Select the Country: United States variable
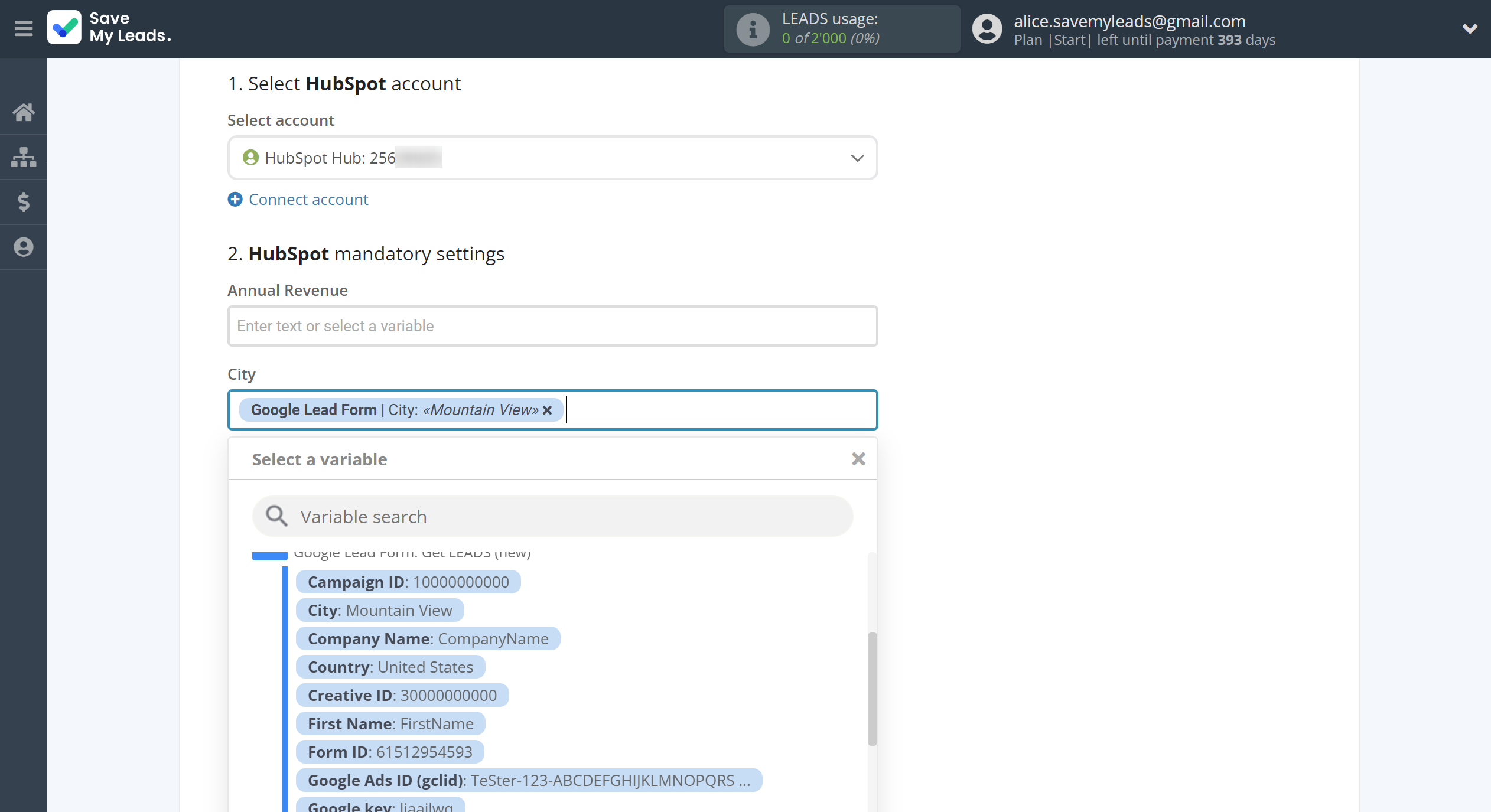 pyautogui.click(x=390, y=667)
